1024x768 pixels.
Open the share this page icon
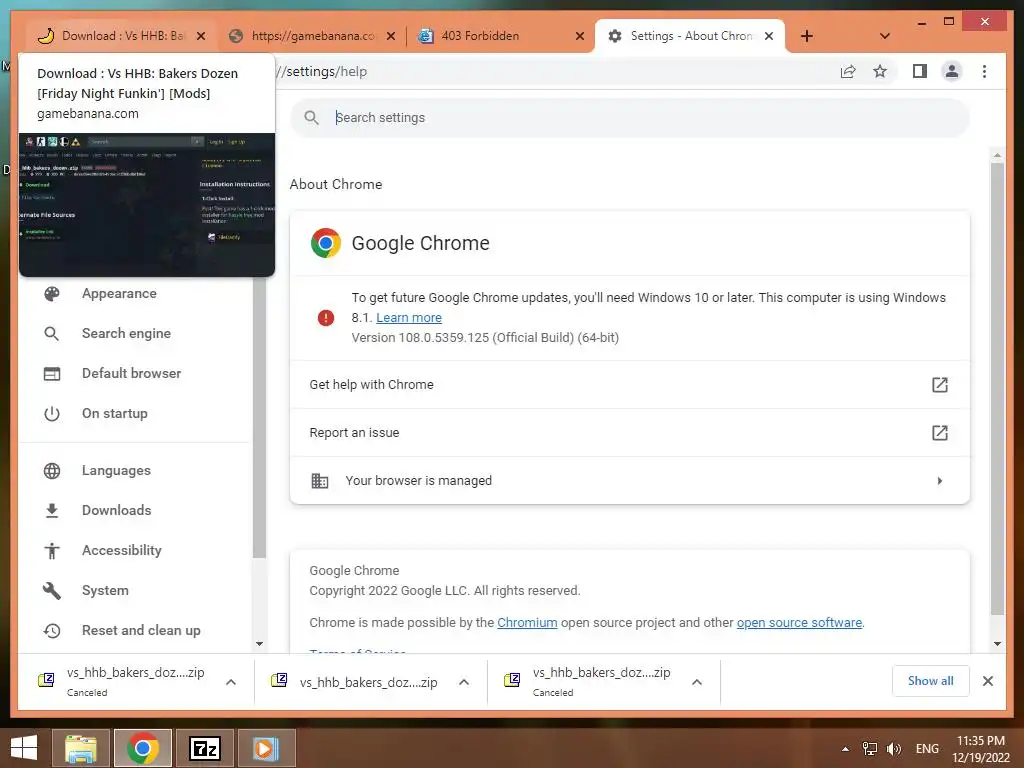click(x=848, y=72)
